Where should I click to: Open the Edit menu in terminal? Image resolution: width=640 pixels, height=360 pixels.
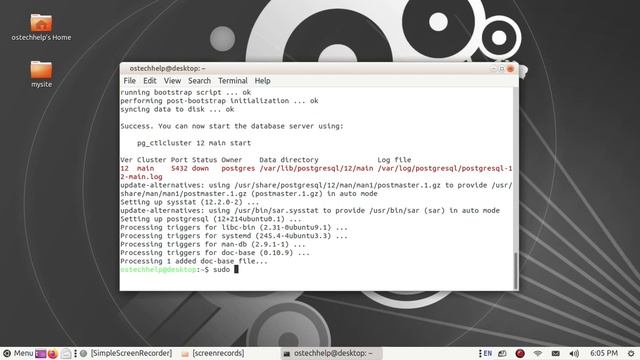pos(150,81)
